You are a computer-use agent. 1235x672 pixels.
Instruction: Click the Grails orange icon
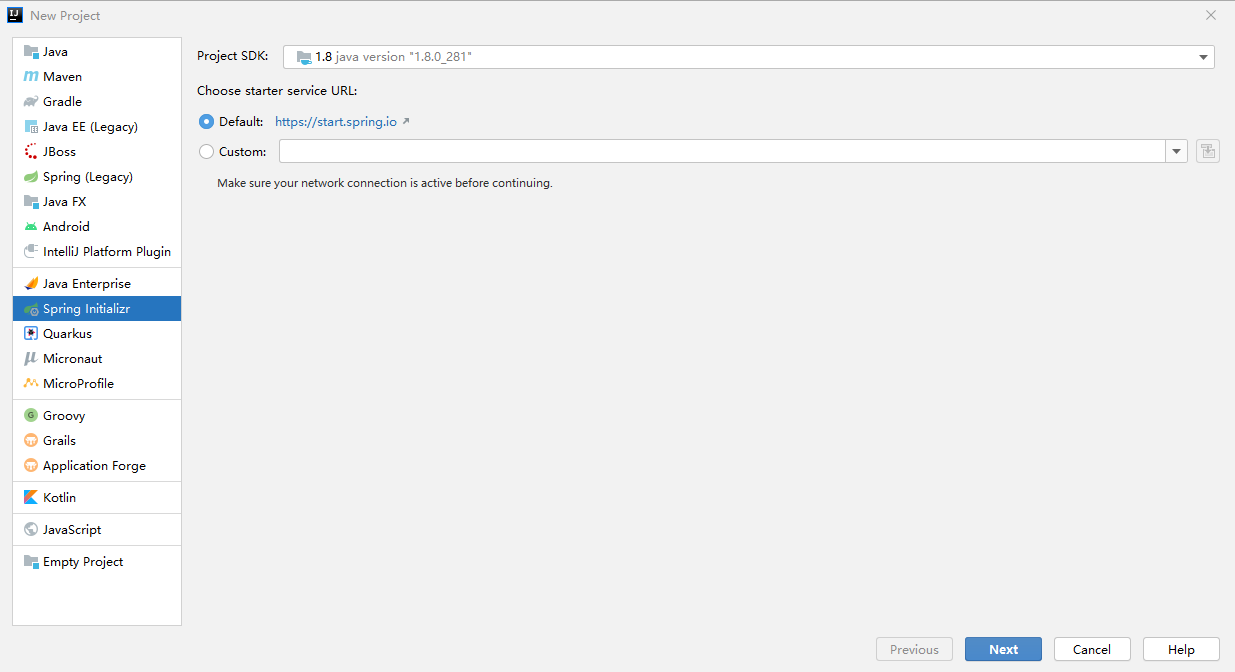[31, 441]
